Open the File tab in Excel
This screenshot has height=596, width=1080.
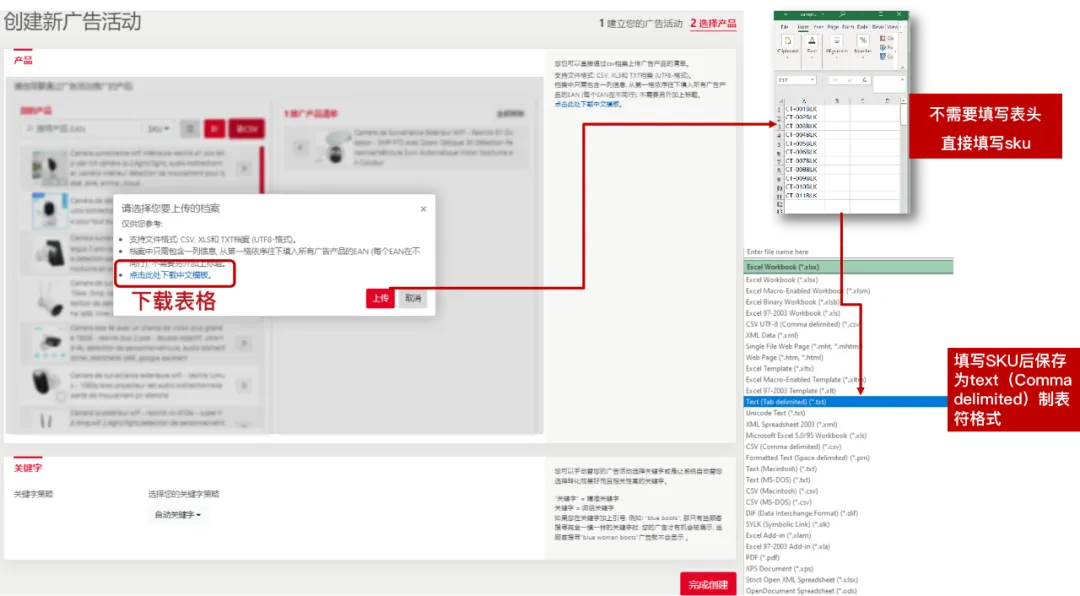tap(784, 27)
